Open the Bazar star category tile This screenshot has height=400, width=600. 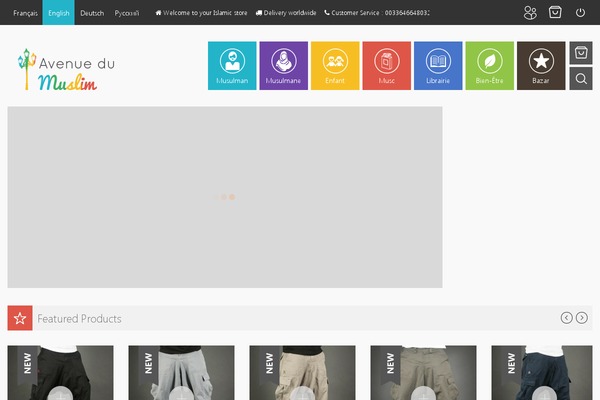click(541, 66)
